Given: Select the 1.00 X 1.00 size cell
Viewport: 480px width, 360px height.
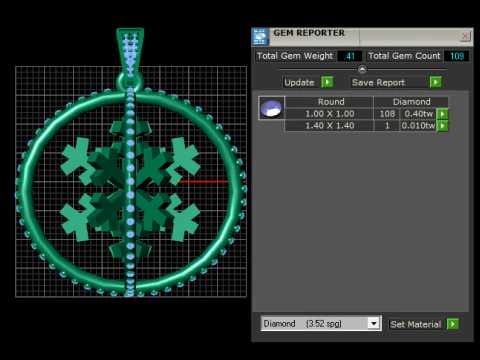Looking at the screenshot, I should coord(329,114).
